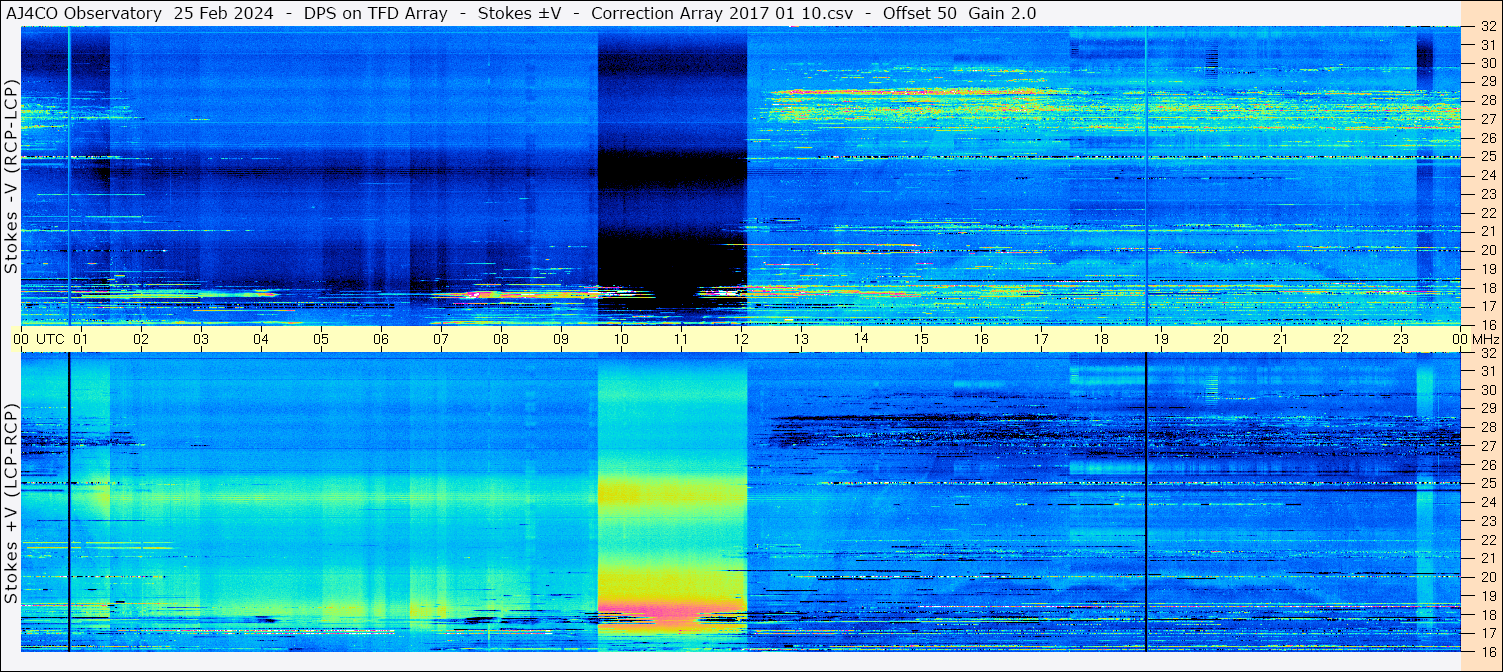1503x672 pixels.
Task: Click 'Correction Array 2017 01 10.csv' text
Action: pyautogui.click(x=721, y=13)
